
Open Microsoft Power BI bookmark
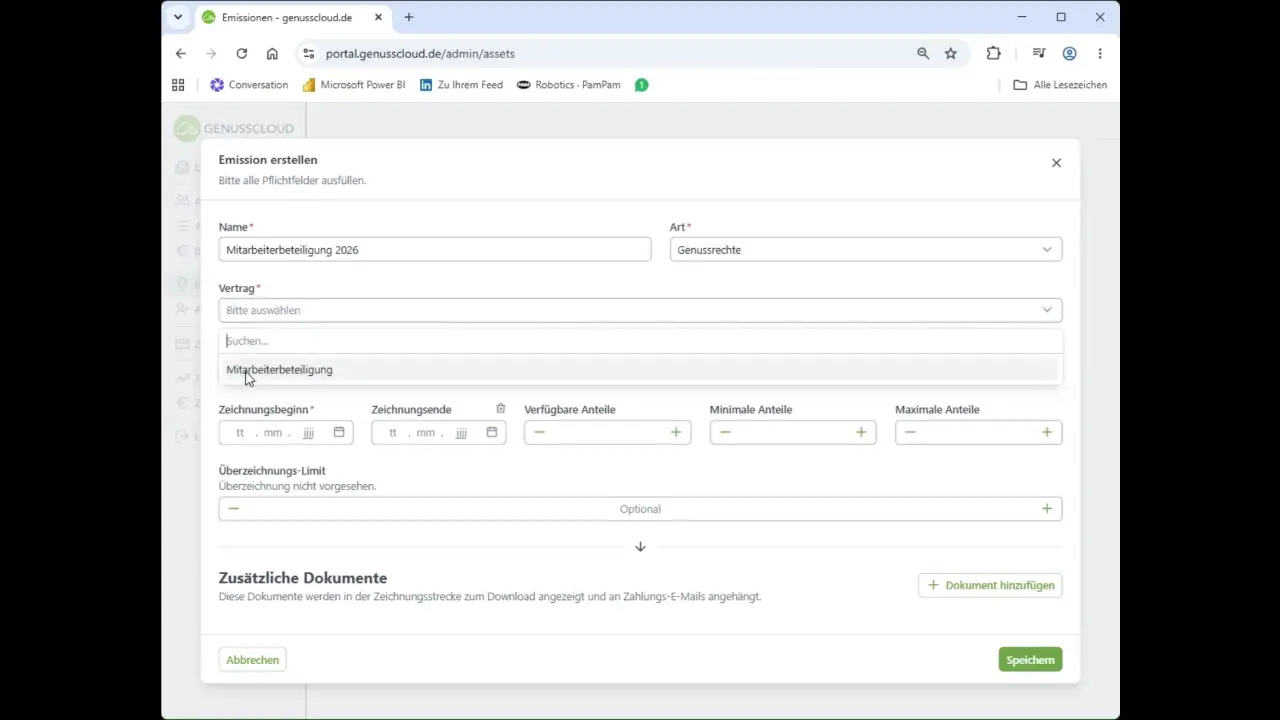pos(354,85)
